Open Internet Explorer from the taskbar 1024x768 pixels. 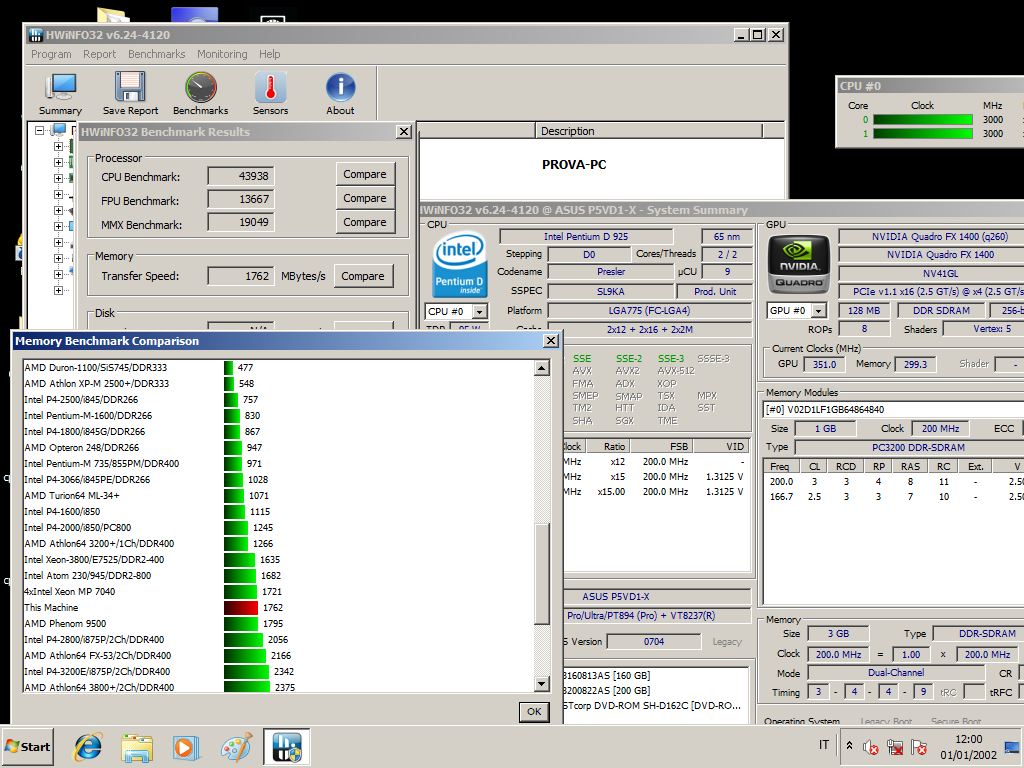tap(88, 746)
